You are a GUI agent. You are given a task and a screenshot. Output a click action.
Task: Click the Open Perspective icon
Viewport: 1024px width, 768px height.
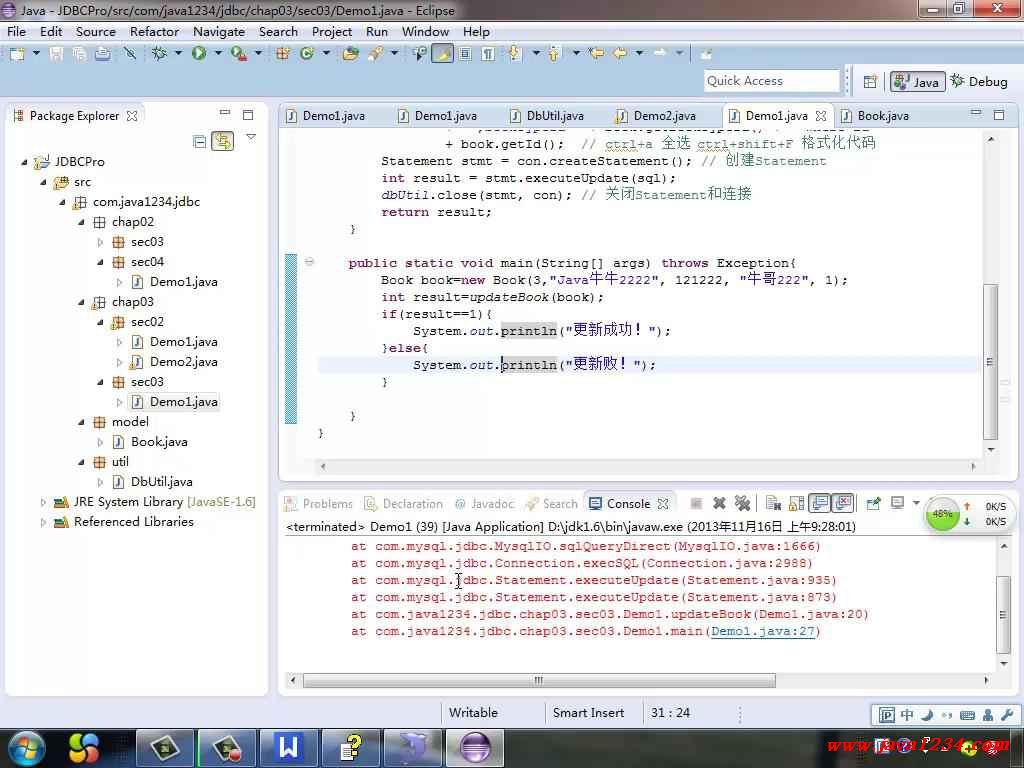tap(871, 82)
